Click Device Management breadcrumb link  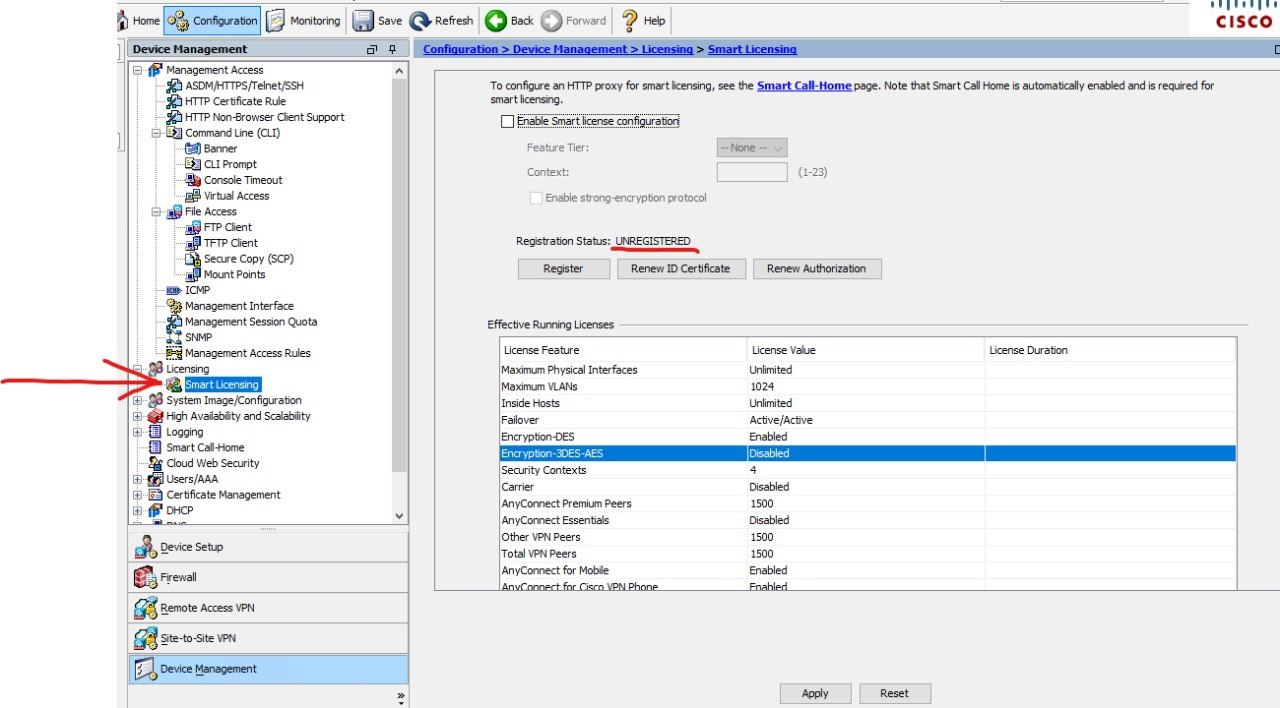[571, 49]
